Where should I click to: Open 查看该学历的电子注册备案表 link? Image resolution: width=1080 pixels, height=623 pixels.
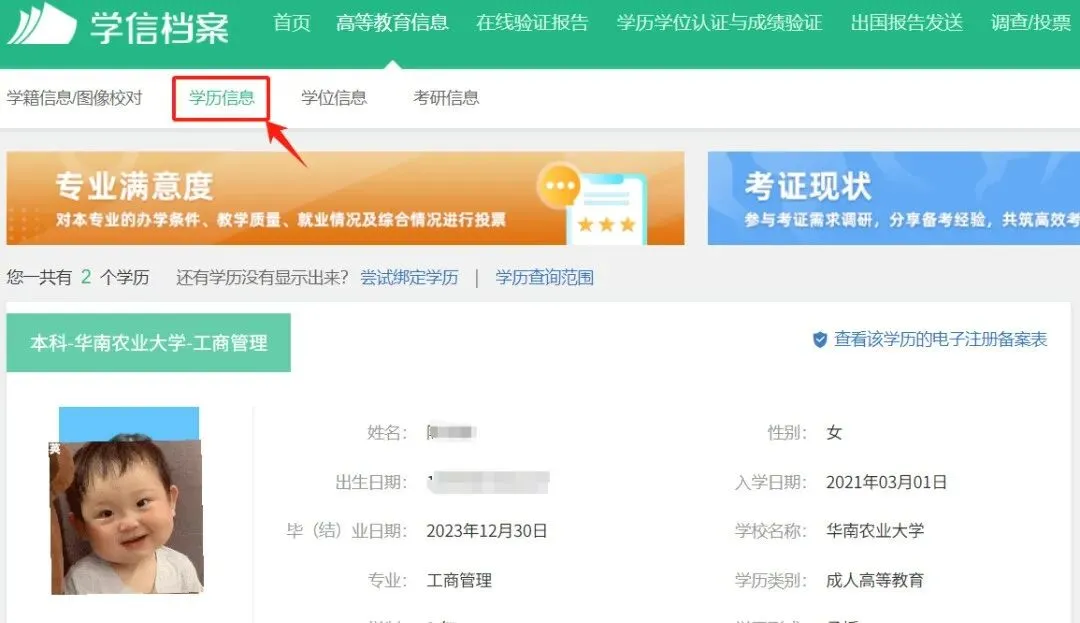tap(940, 339)
